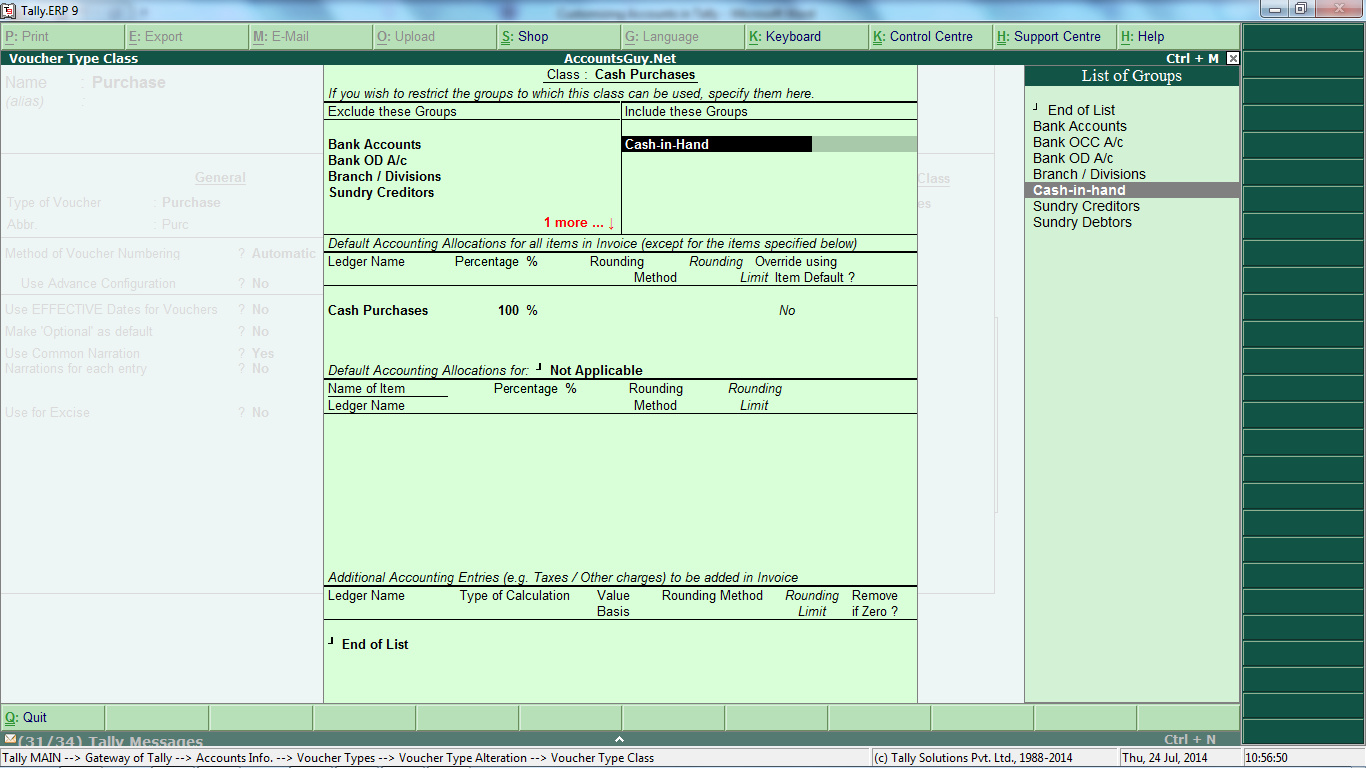Click the Override 'No' value
This screenshot has width=1366, height=768.
787,310
